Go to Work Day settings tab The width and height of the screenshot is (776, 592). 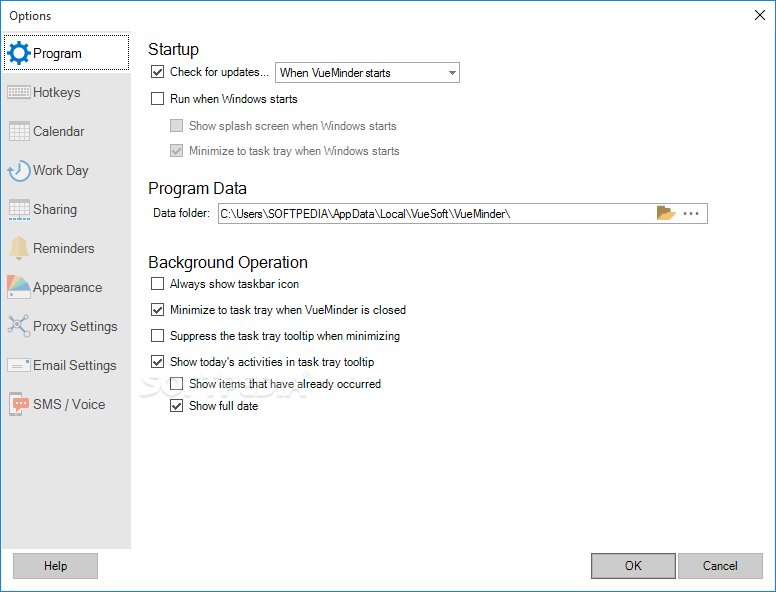coord(66,170)
